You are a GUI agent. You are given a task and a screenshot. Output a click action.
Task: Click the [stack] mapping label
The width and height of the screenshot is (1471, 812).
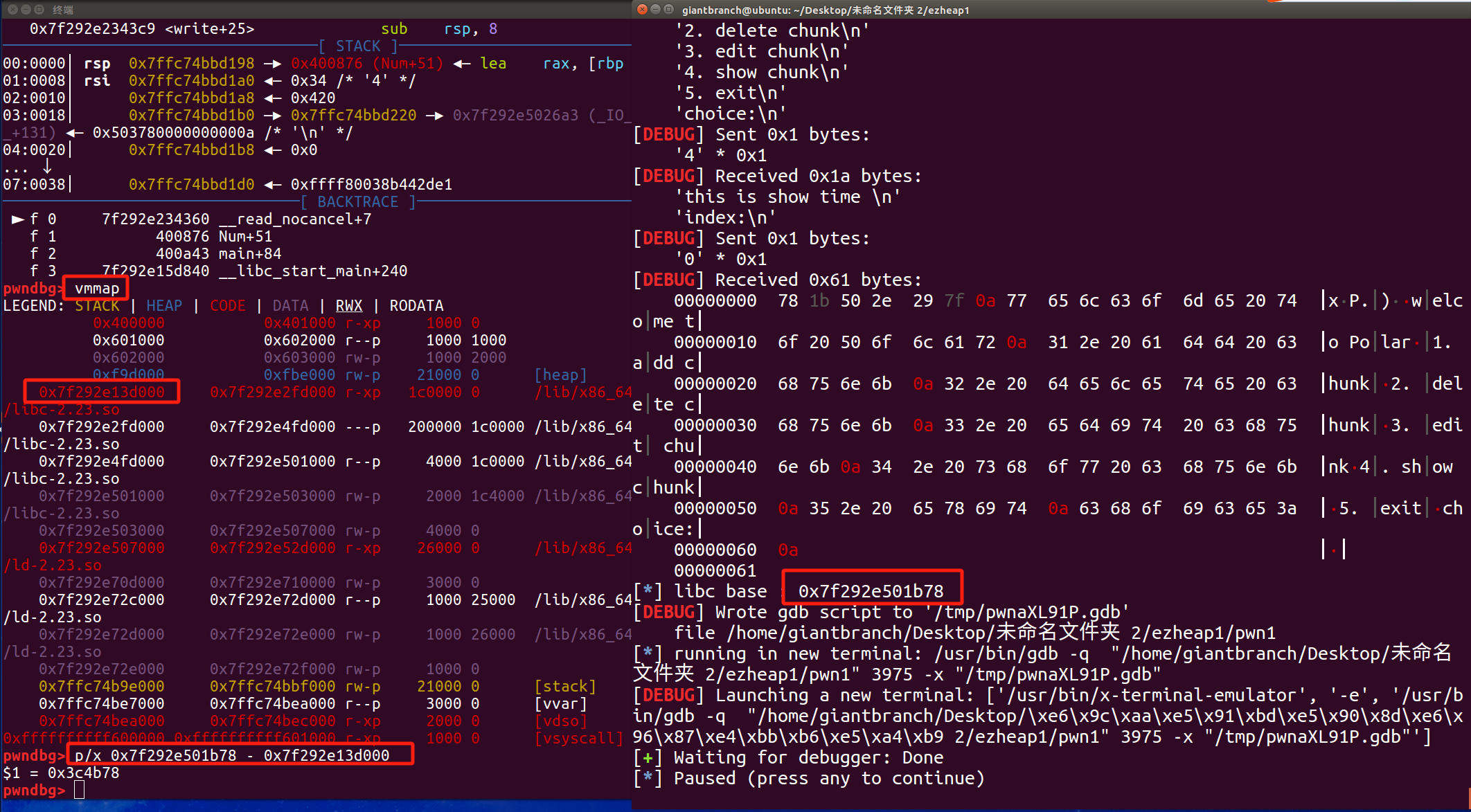pyautogui.click(x=564, y=686)
